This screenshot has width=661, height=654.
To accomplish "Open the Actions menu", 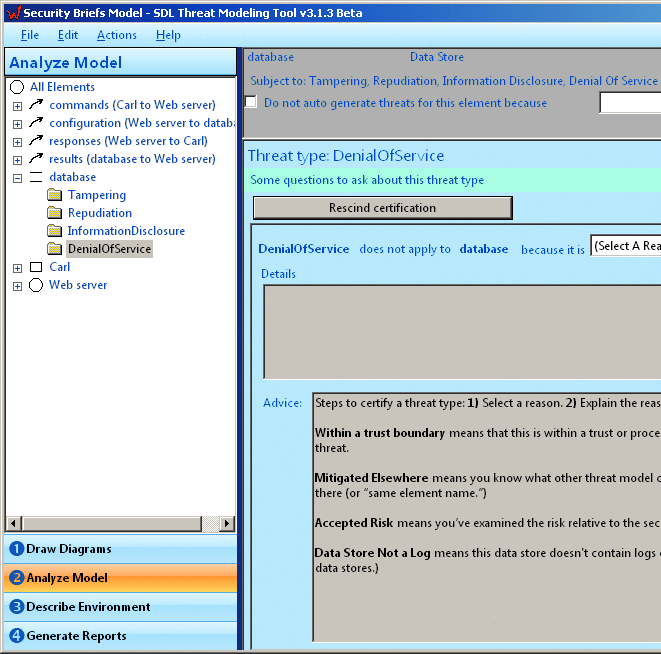I will (117, 35).
